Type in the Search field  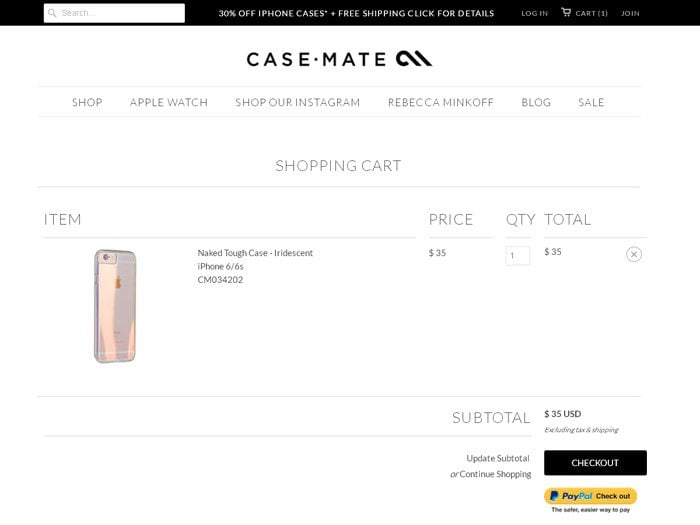click(x=120, y=13)
